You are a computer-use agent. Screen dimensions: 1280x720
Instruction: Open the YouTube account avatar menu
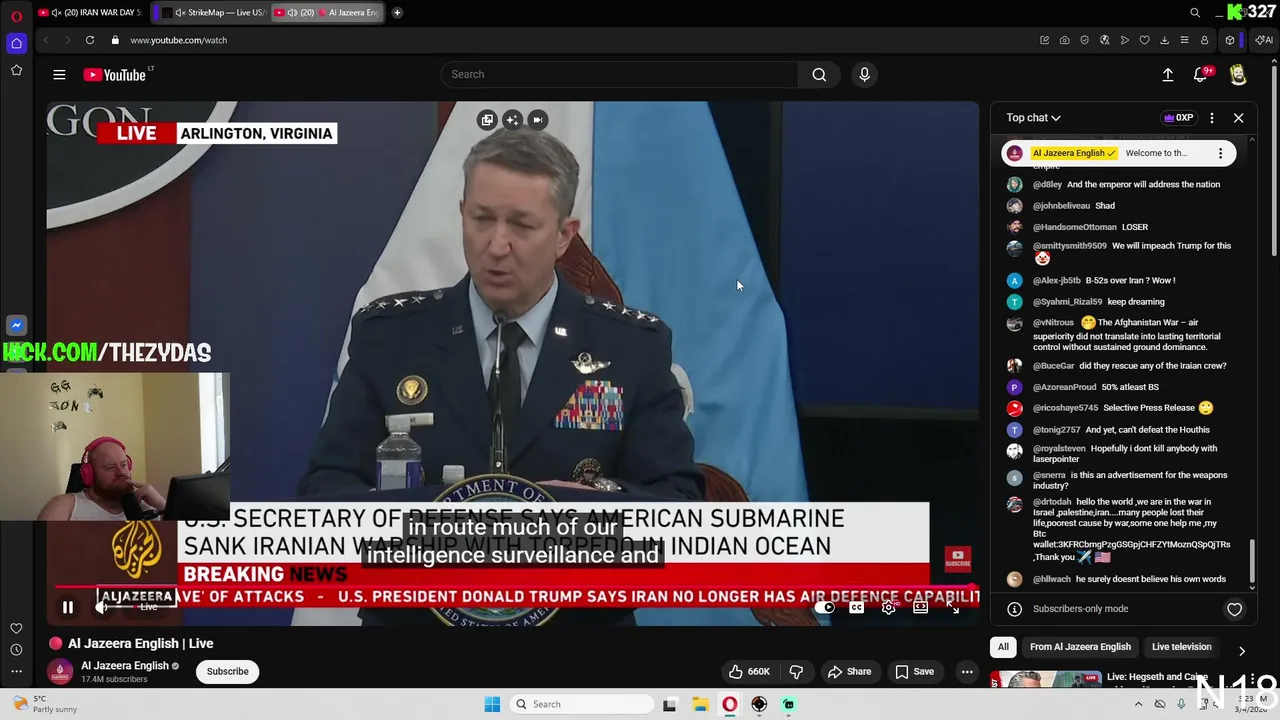1238,74
